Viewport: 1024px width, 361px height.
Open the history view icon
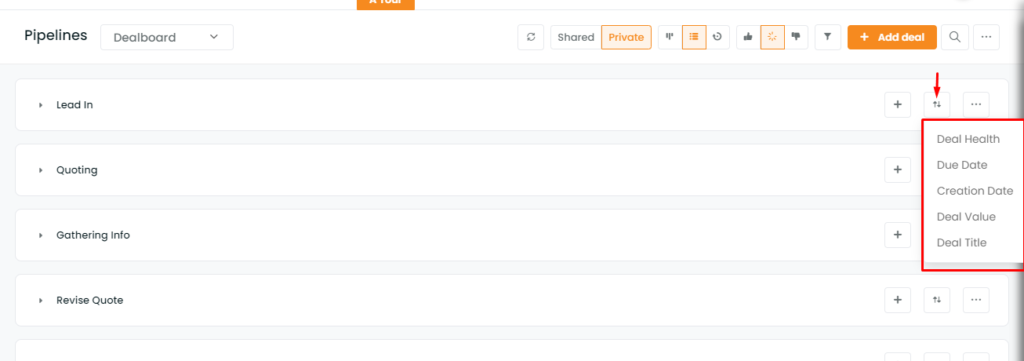(x=718, y=37)
